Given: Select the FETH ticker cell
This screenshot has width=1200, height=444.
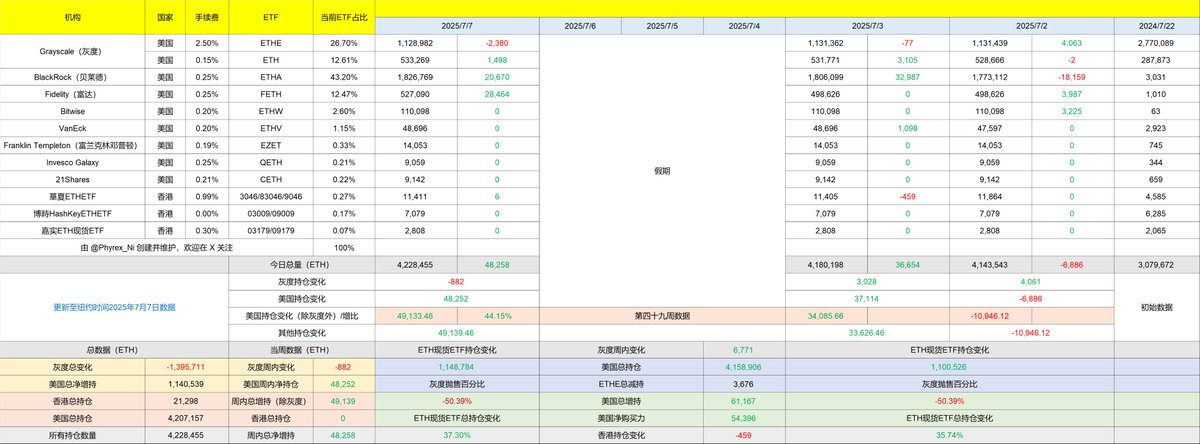Looking at the screenshot, I should 270,93.
